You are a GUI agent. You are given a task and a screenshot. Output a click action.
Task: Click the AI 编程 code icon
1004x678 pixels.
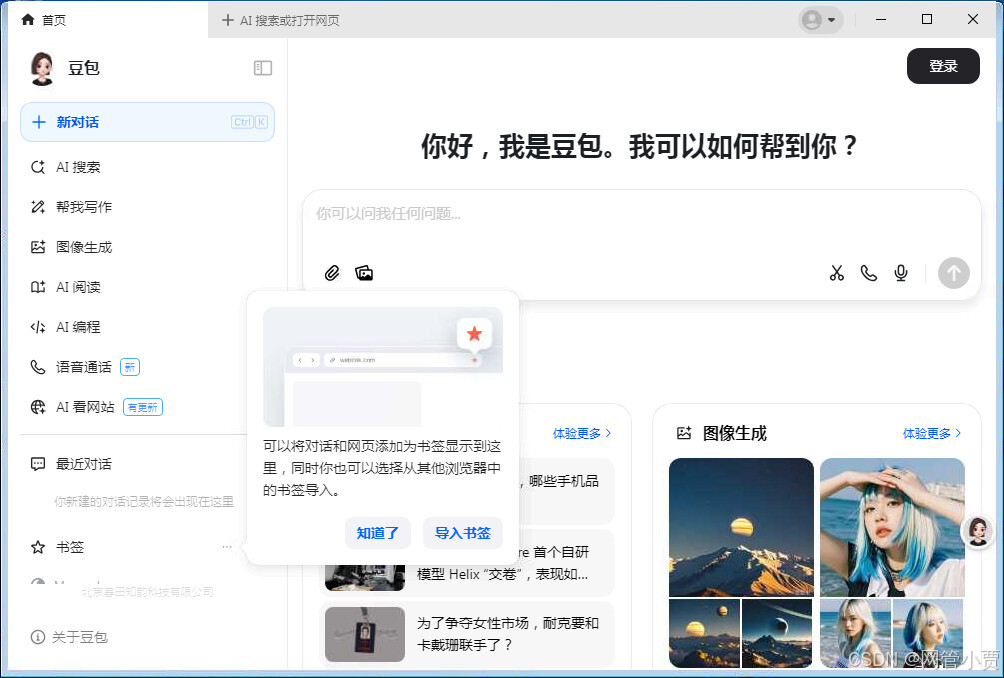point(38,327)
